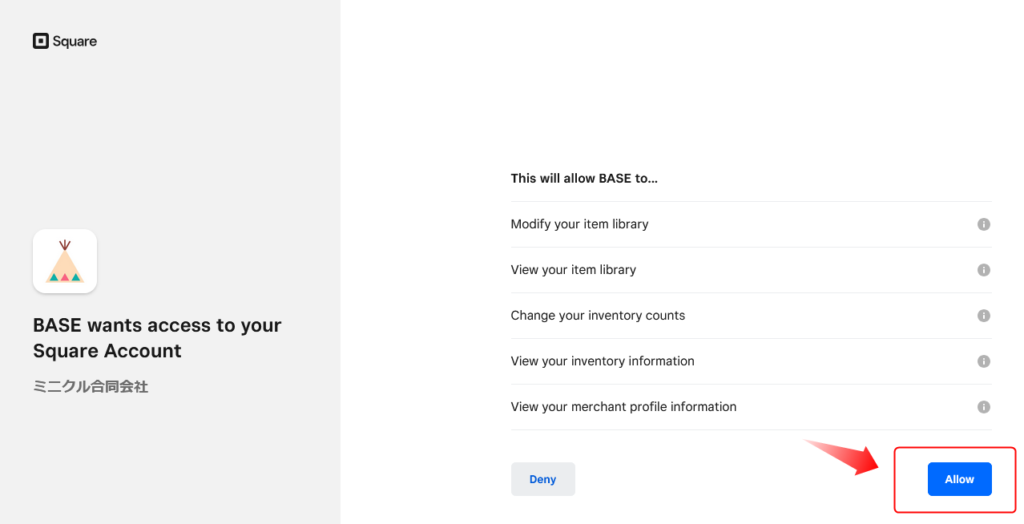Open info for Change your inventory counts
This screenshot has width=1024, height=524.
click(x=983, y=315)
